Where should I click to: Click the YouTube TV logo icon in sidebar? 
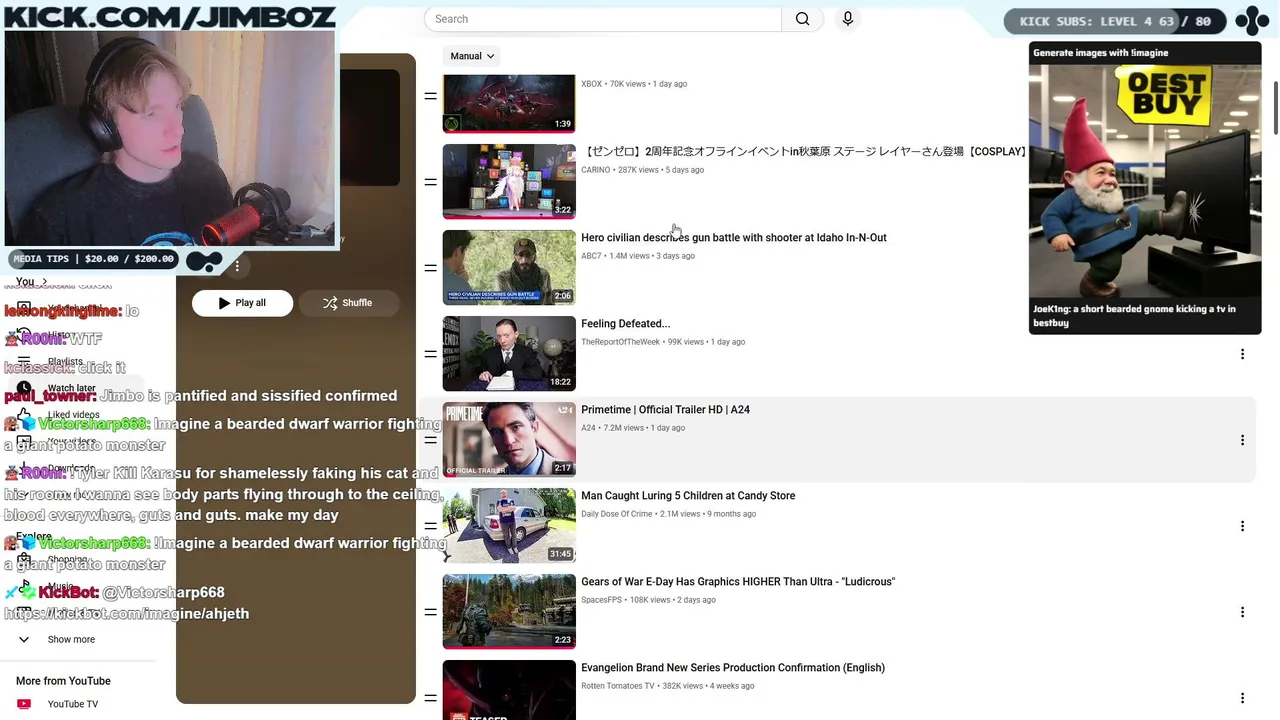pos(24,704)
